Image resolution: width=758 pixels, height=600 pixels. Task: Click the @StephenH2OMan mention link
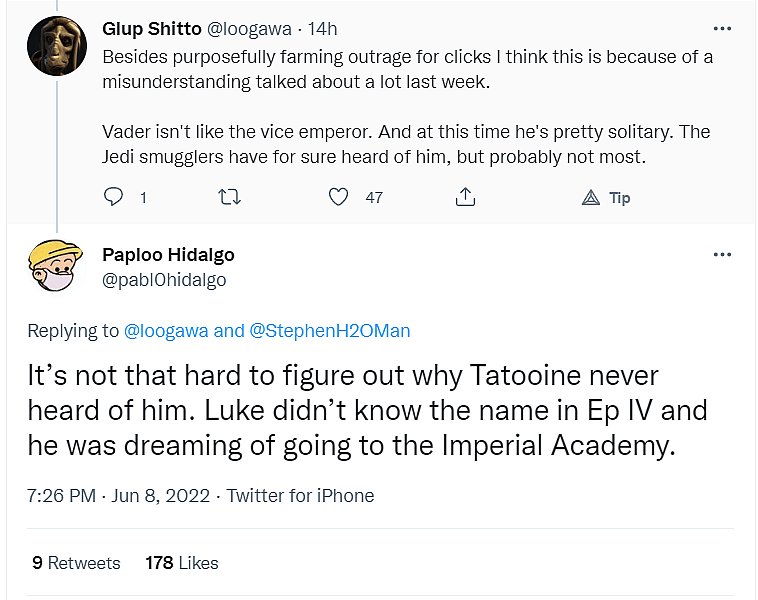point(329,330)
